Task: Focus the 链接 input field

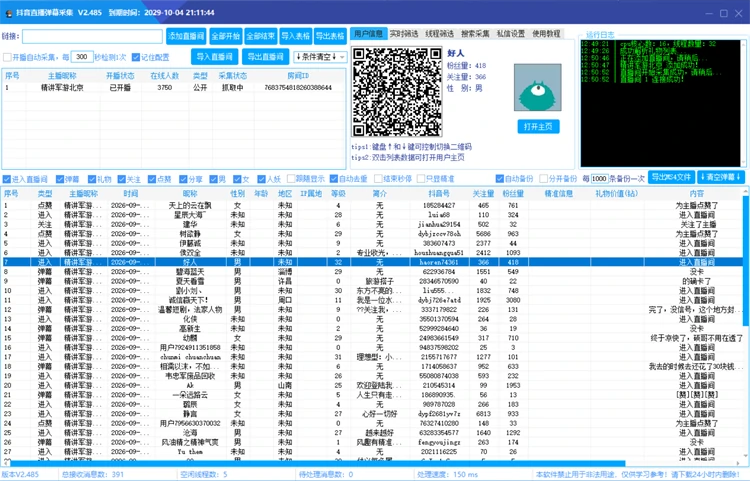Action: [x=92, y=36]
